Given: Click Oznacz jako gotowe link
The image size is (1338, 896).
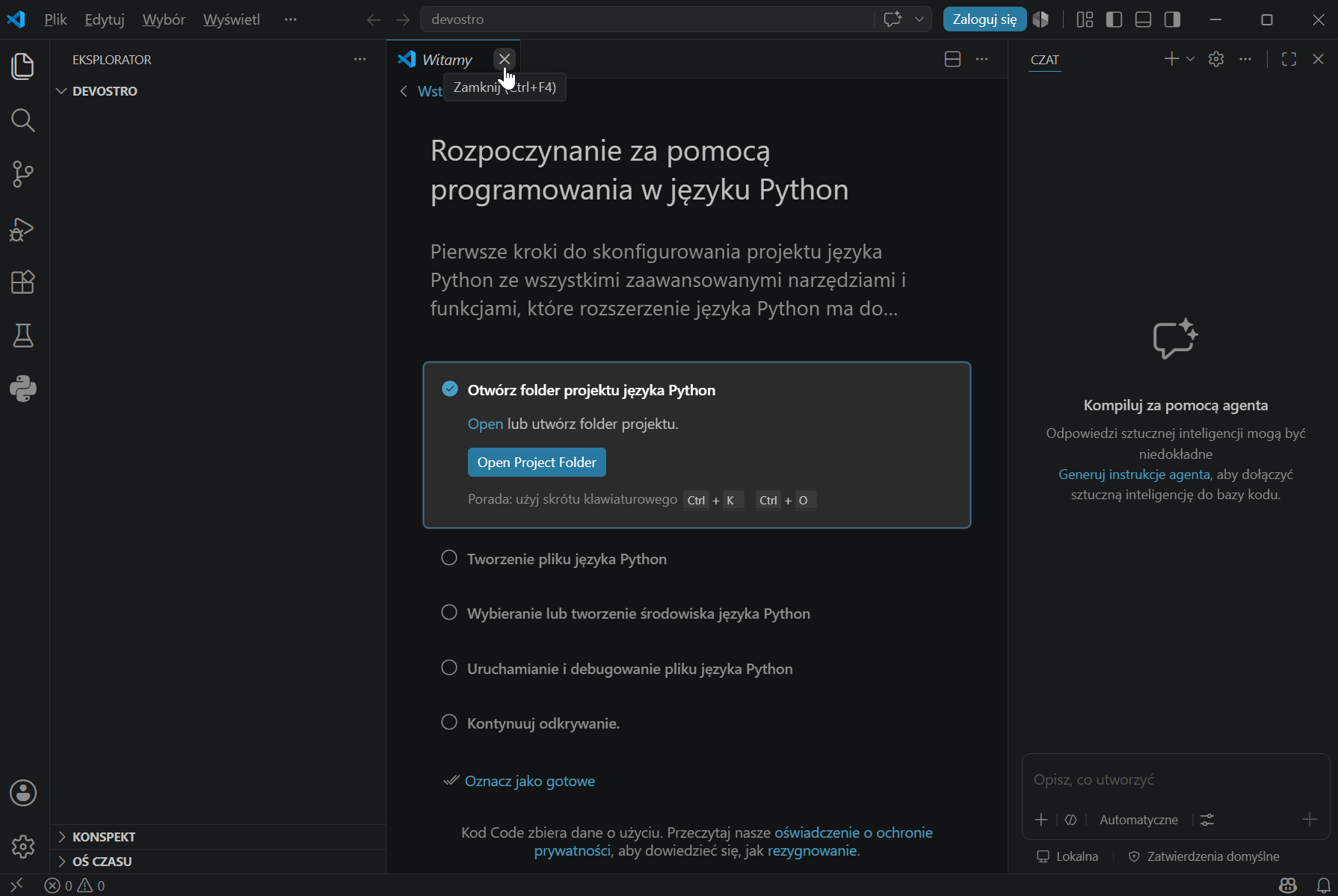Looking at the screenshot, I should coord(530,781).
